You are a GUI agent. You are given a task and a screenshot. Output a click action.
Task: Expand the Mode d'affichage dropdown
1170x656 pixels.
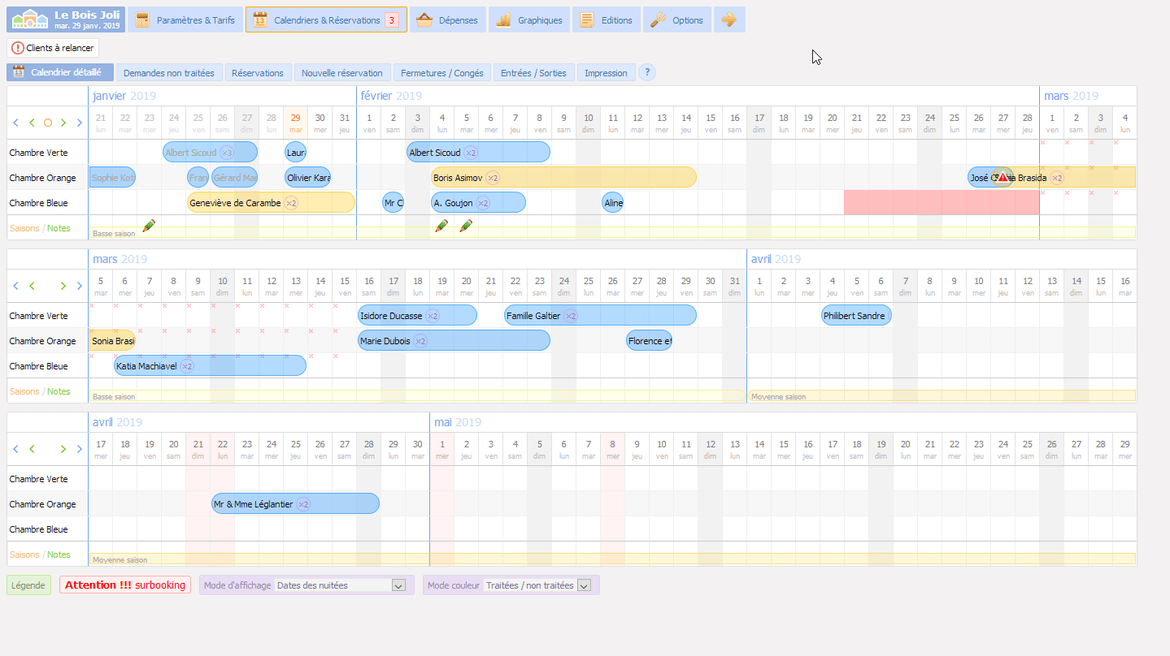pyautogui.click(x=398, y=586)
